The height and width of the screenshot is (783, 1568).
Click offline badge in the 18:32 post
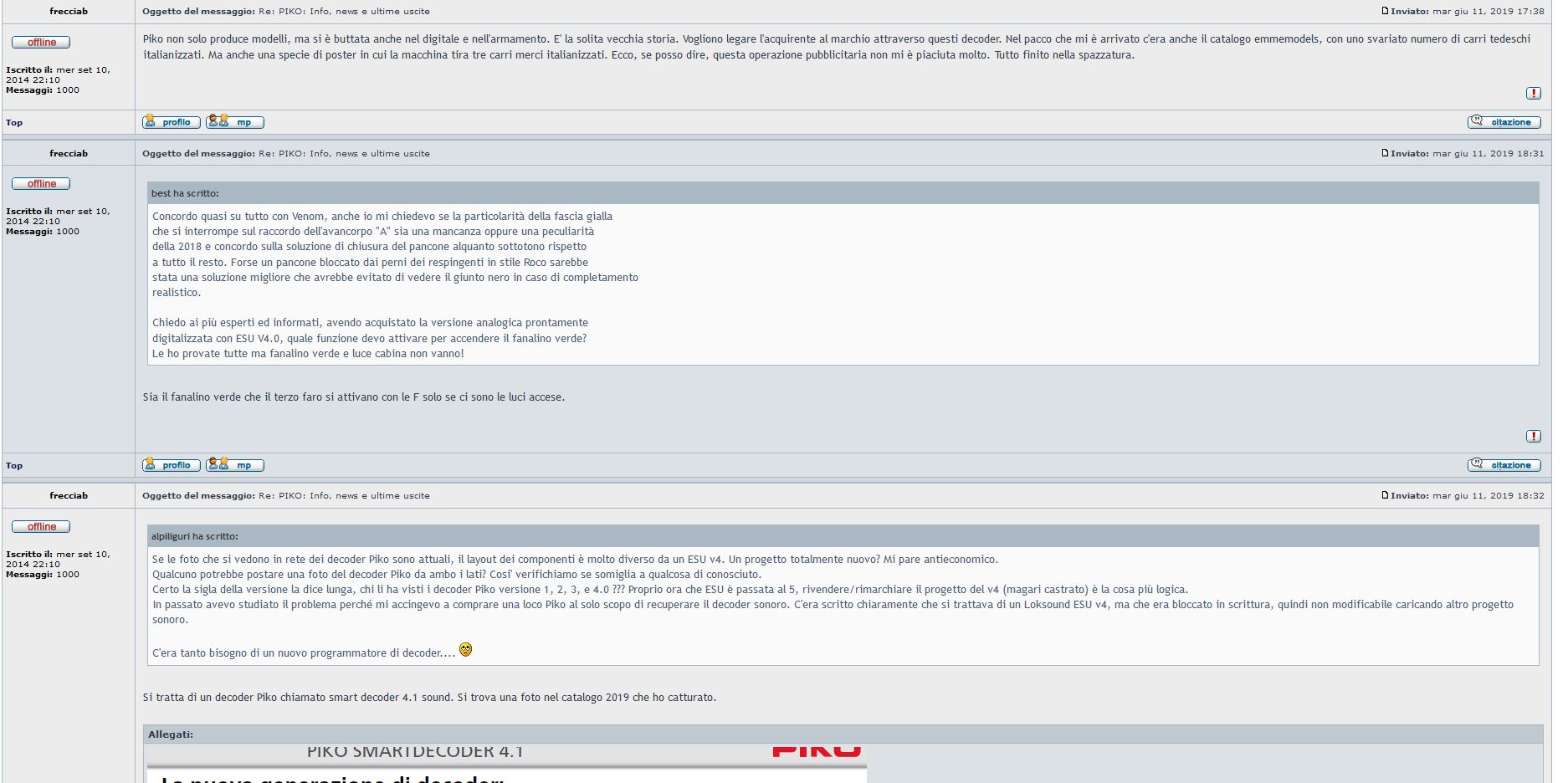click(x=41, y=526)
